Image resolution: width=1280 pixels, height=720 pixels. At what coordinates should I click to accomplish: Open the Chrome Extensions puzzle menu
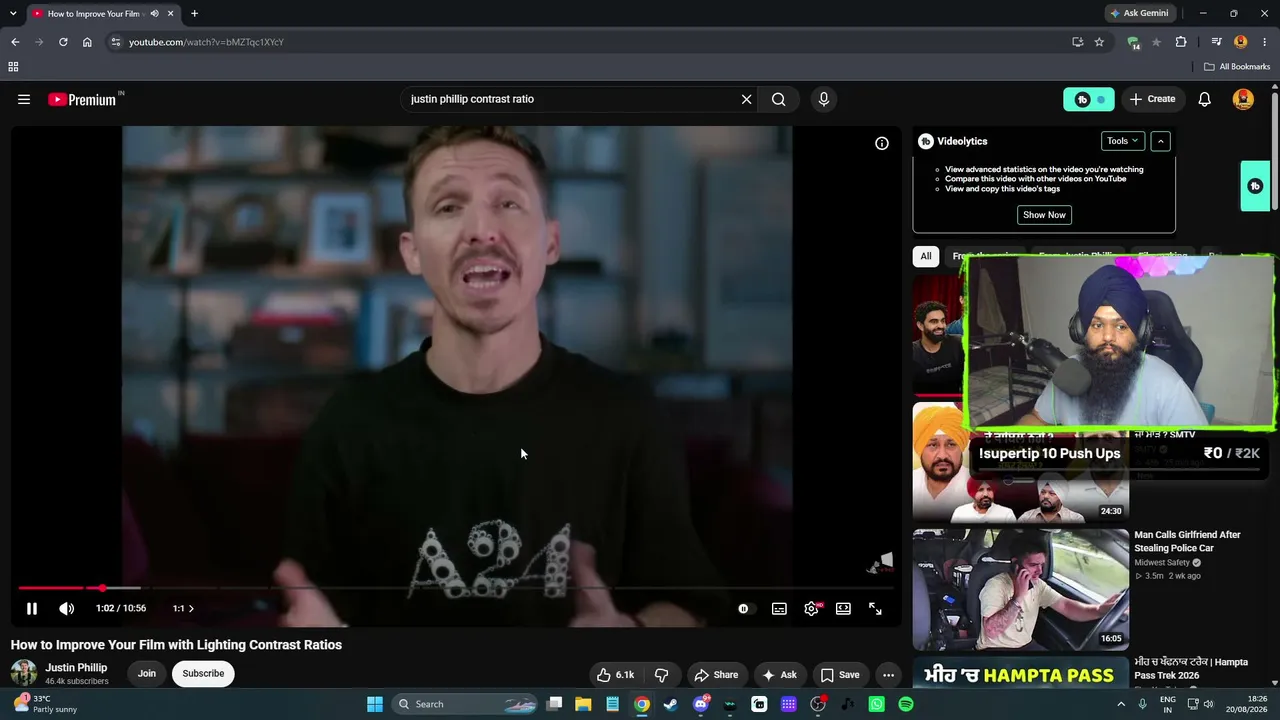(x=1181, y=42)
